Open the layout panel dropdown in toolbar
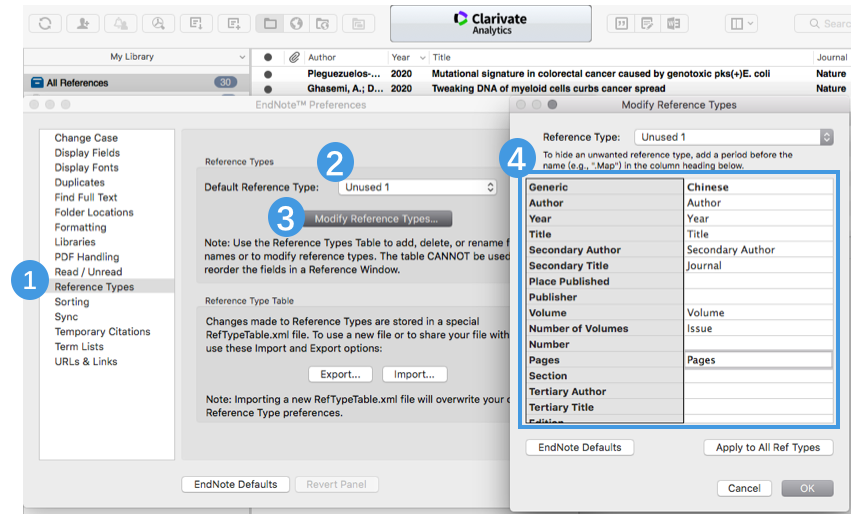 [x=744, y=23]
